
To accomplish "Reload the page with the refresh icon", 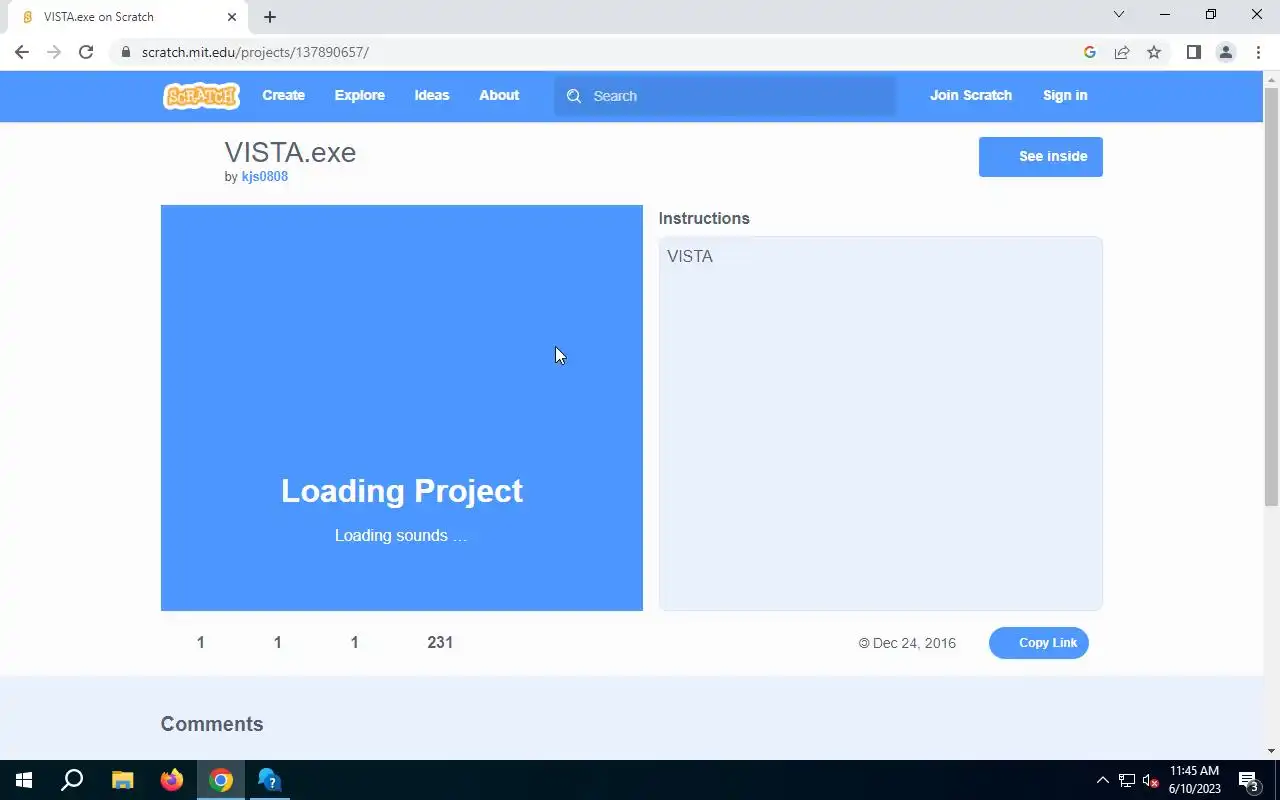I will pyautogui.click(x=86, y=52).
